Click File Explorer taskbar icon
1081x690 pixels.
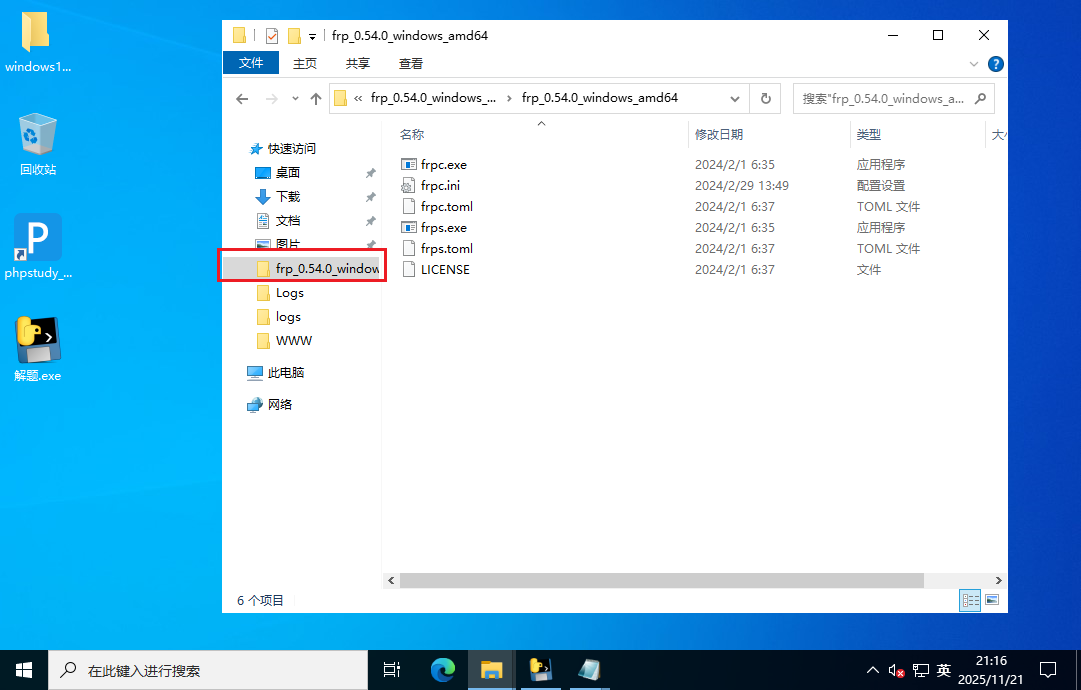[x=491, y=670]
